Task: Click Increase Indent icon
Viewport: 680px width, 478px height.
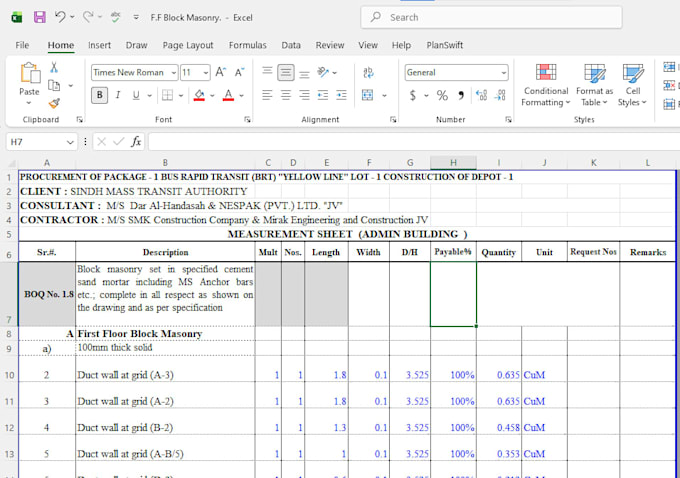Action: (x=342, y=95)
